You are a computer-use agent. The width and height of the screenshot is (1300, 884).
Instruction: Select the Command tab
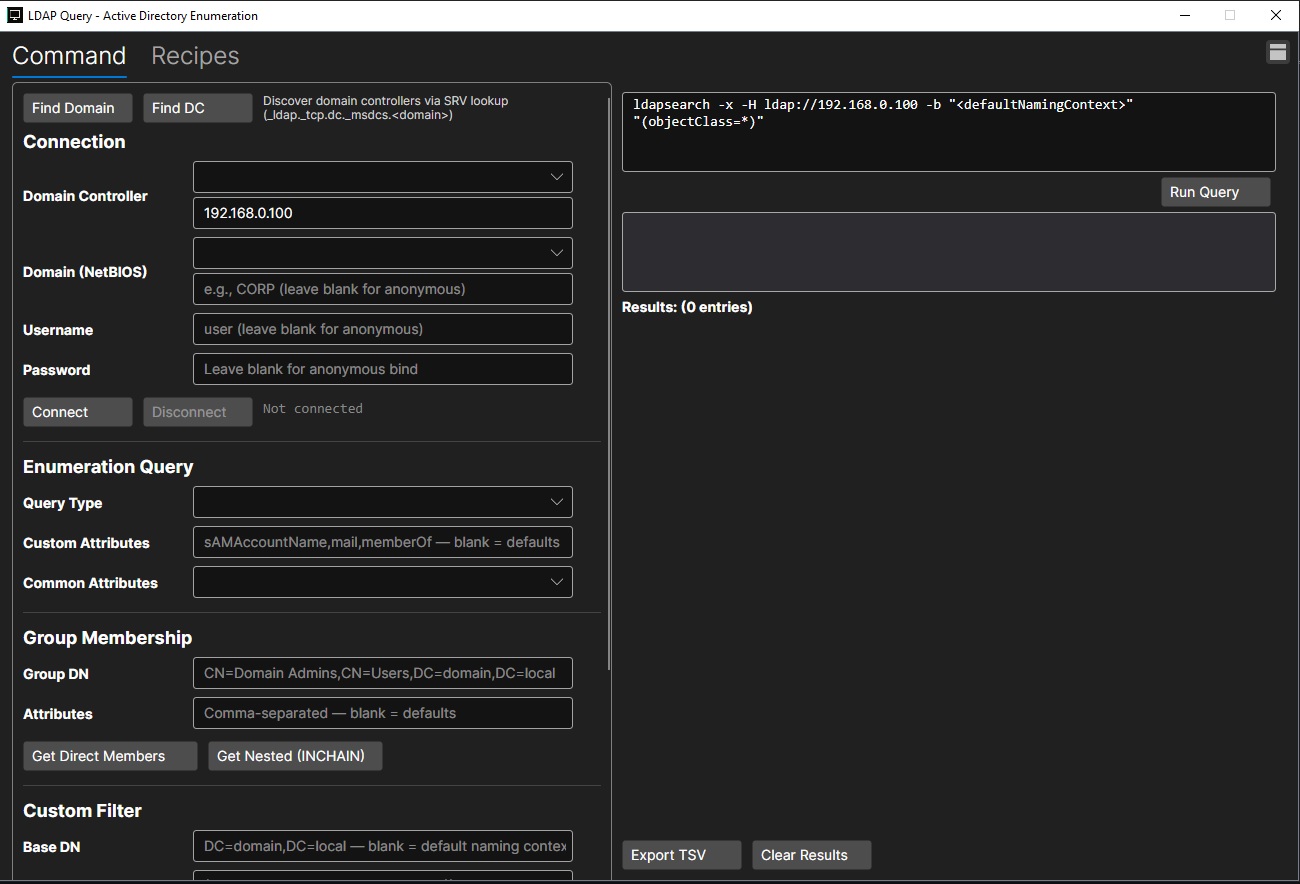[69, 56]
